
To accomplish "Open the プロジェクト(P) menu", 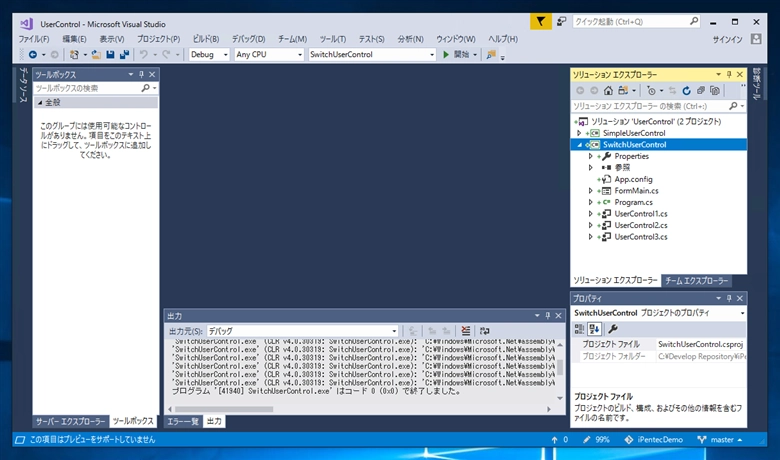I will tap(158, 39).
